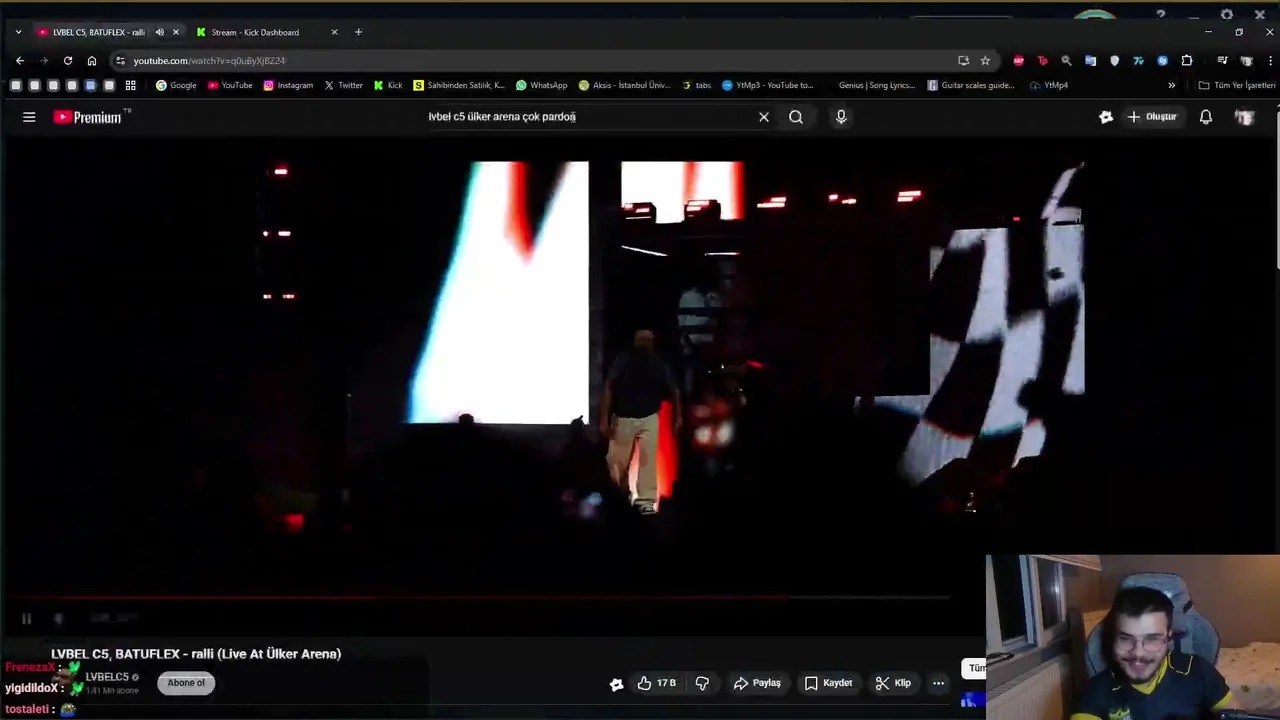
Task: Open the Aksis - İstanbul Üniv bookmark
Action: click(625, 85)
